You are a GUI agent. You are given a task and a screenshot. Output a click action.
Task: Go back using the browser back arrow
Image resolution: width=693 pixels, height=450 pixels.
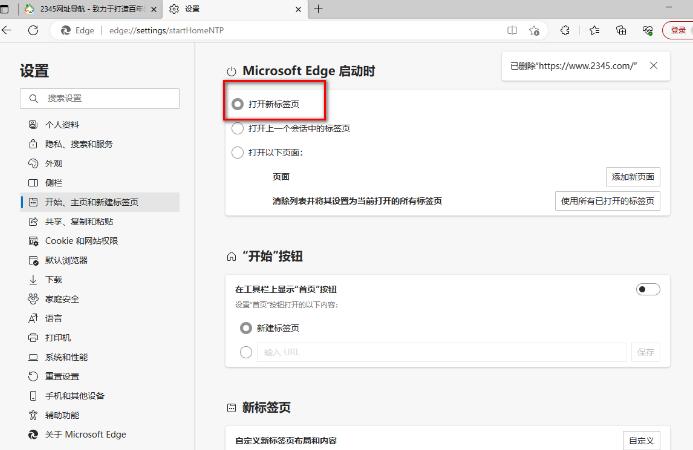click(x=6, y=31)
